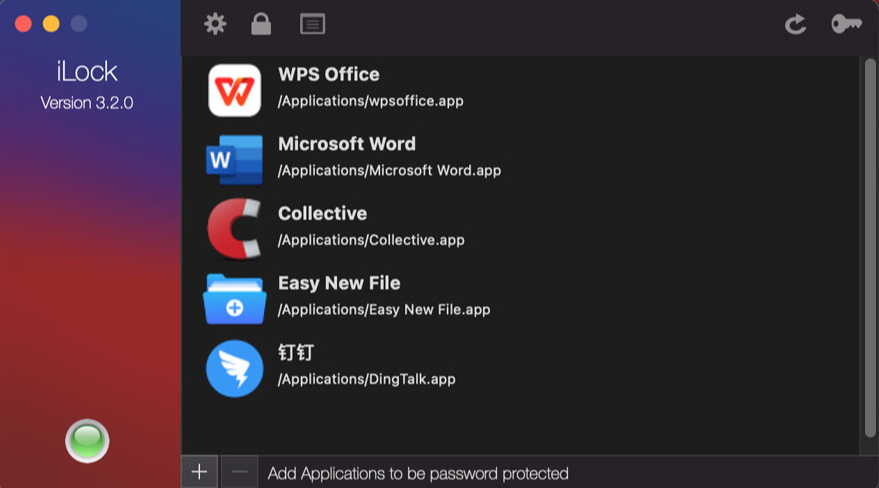The height and width of the screenshot is (488, 879).
Task: Click the refresh arrow icon
Action: coord(795,24)
